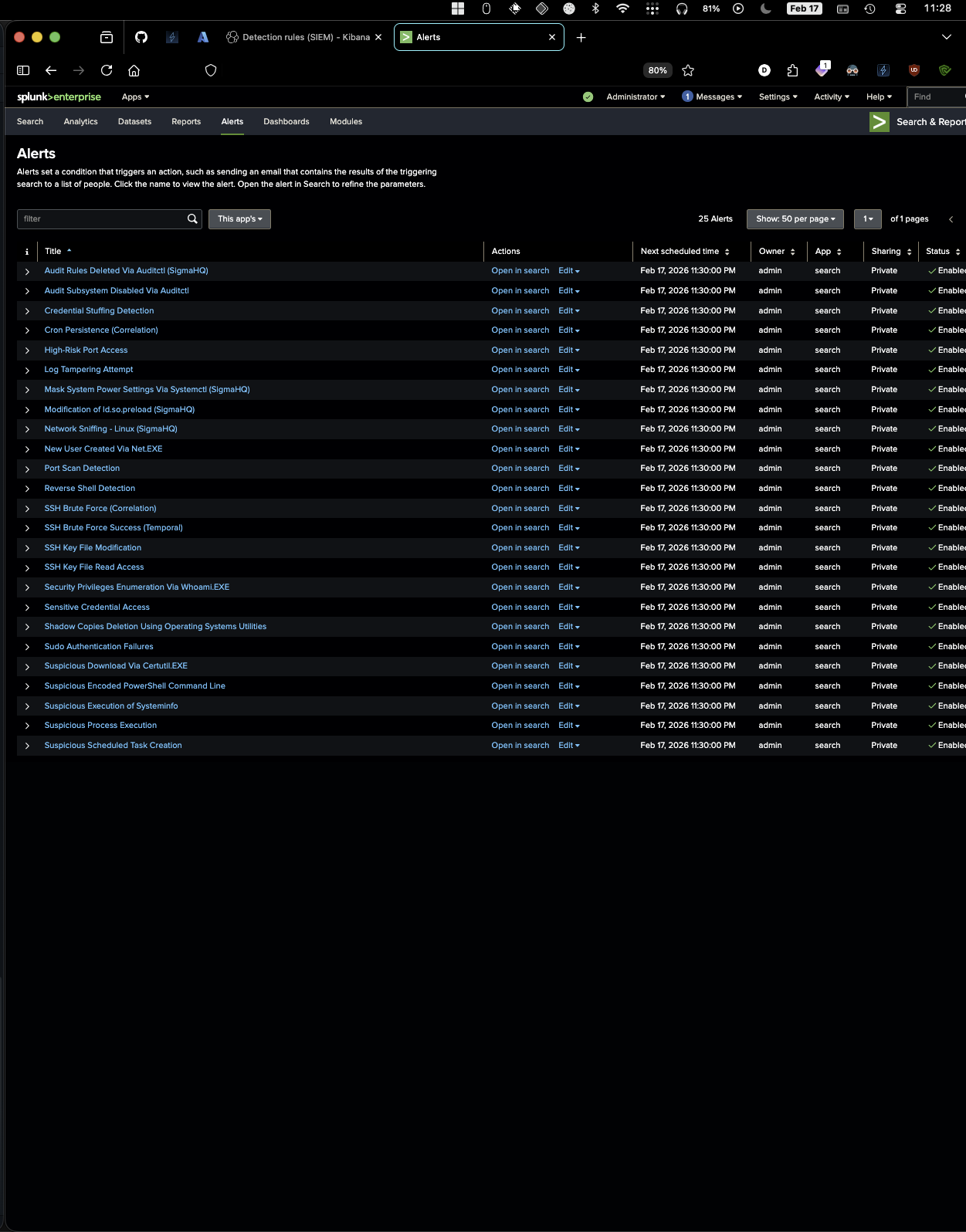The image size is (966, 1232).
Task: Click the Find input in top bar
Action: tap(936, 97)
